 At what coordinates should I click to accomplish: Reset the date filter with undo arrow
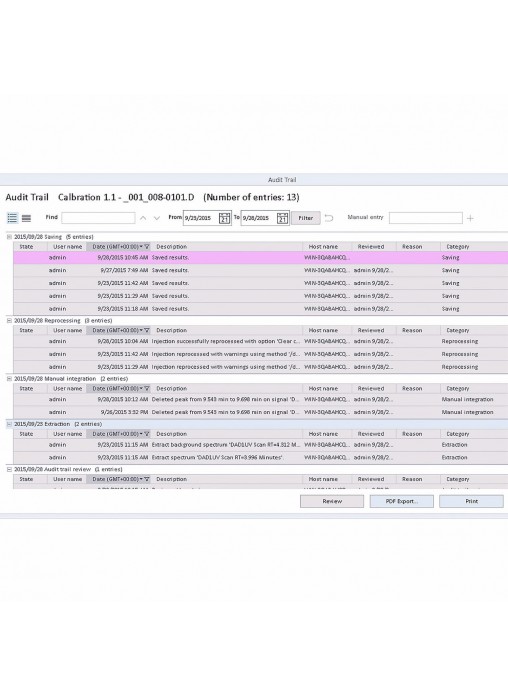[x=329, y=218]
